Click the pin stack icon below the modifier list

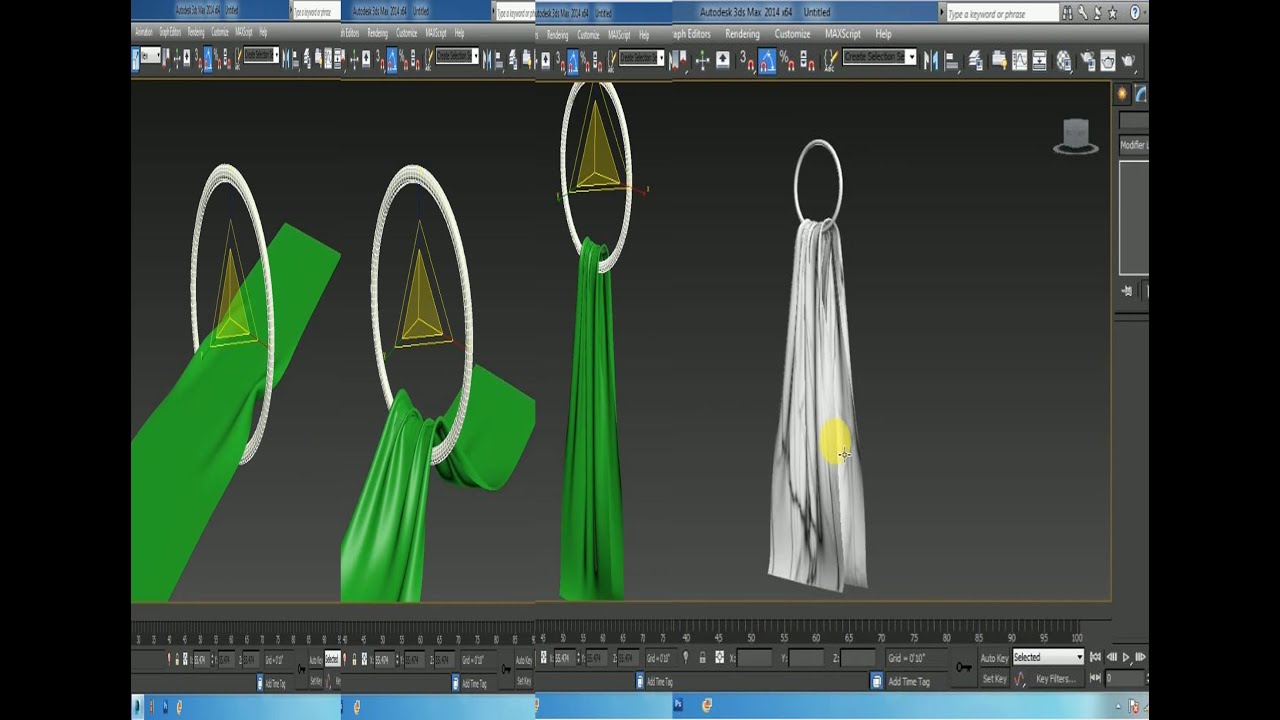point(1127,291)
